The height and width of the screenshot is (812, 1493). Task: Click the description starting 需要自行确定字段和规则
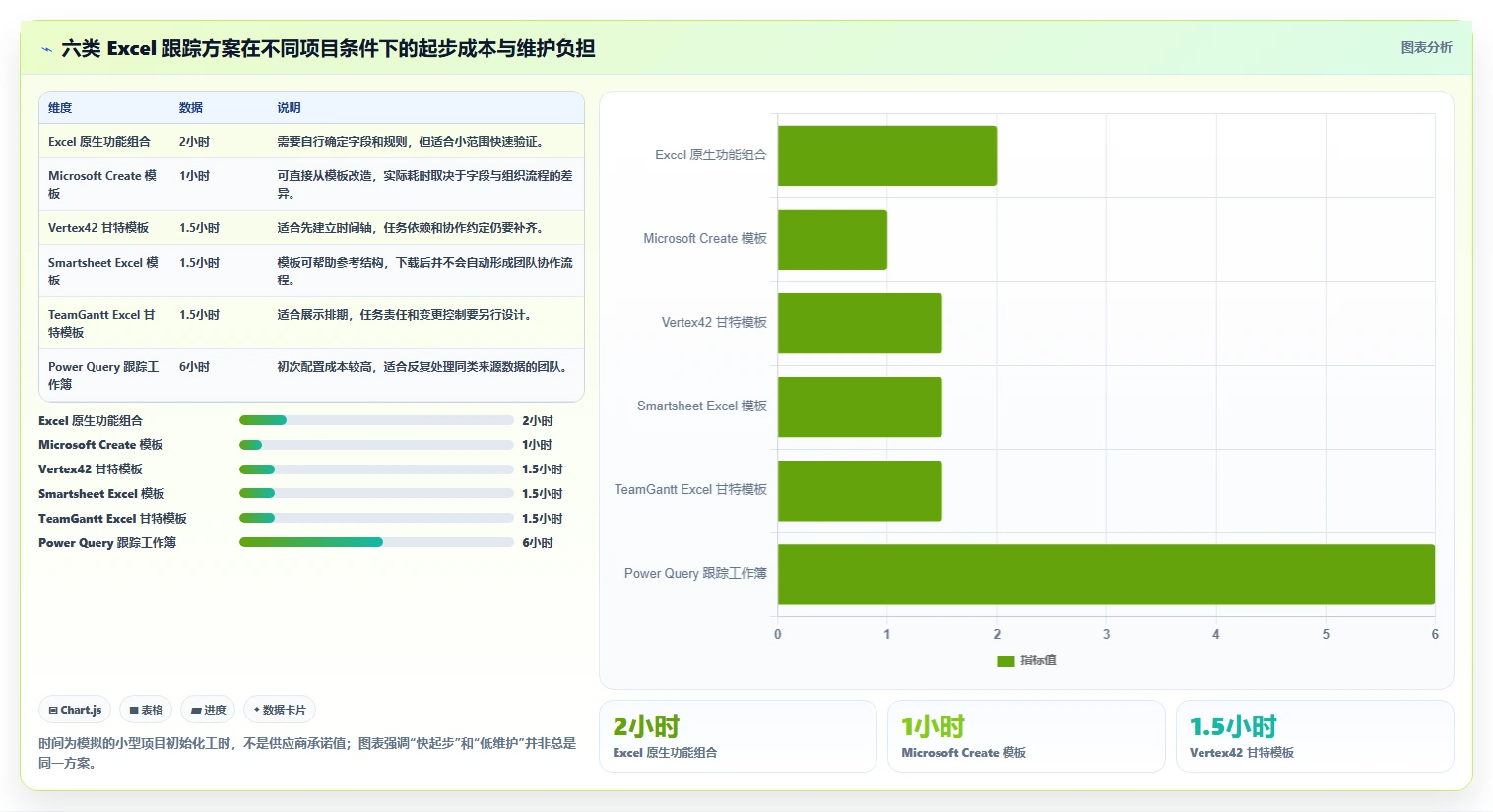[412, 142]
